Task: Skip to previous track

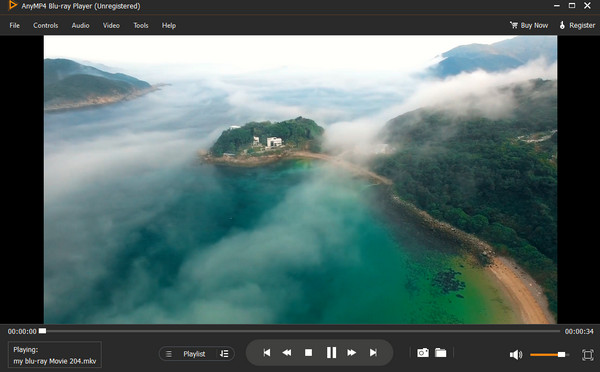Action: click(267, 352)
